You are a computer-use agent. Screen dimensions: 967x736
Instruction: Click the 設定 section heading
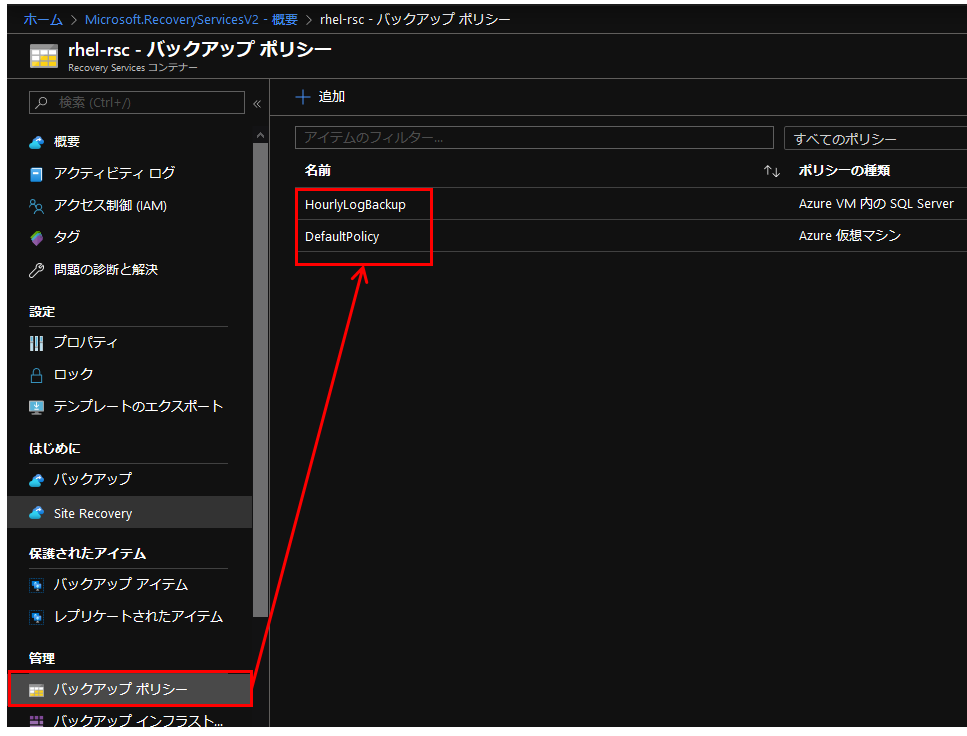pyautogui.click(x=42, y=312)
